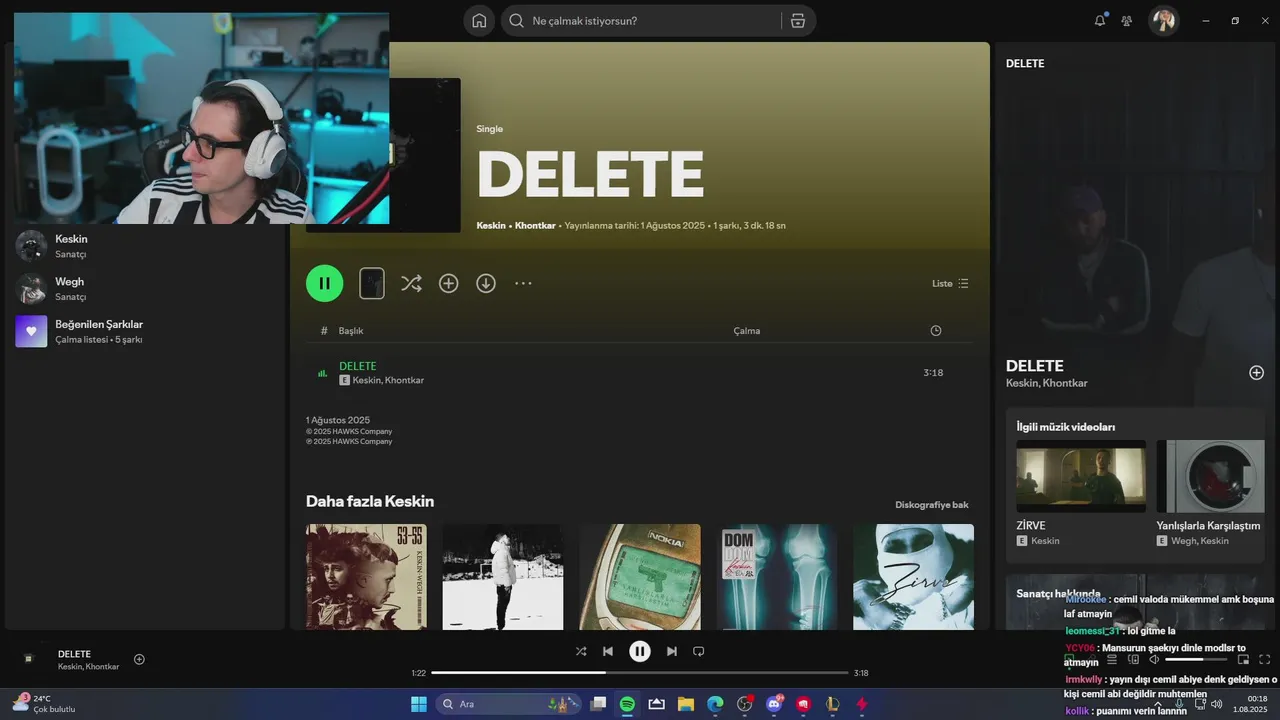Image resolution: width=1280 pixels, height=720 pixels.
Task: Open Task View on the taskbar
Action: tap(598, 704)
